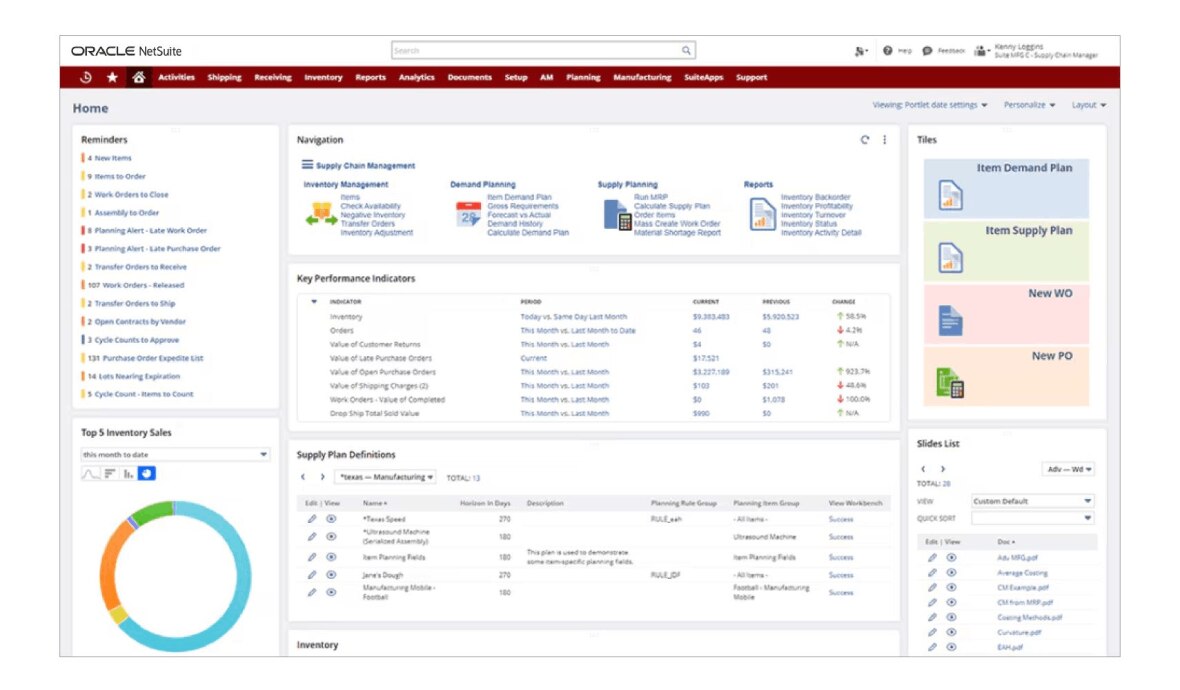
Task: View the *Ultrasound Machine supply plan
Action: 331,536
